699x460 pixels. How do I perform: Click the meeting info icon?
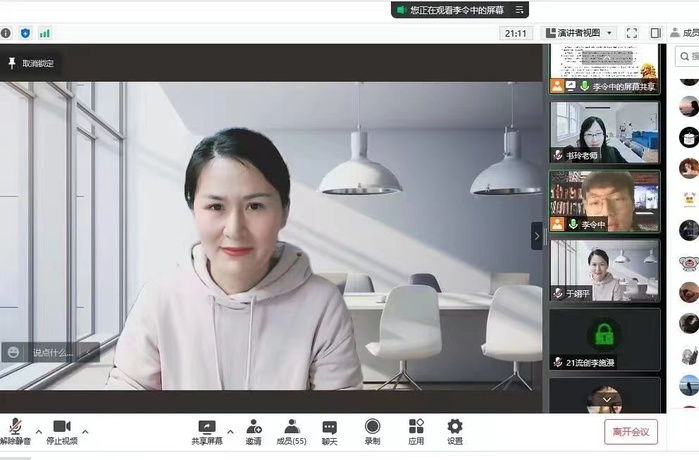click(x=6, y=33)
